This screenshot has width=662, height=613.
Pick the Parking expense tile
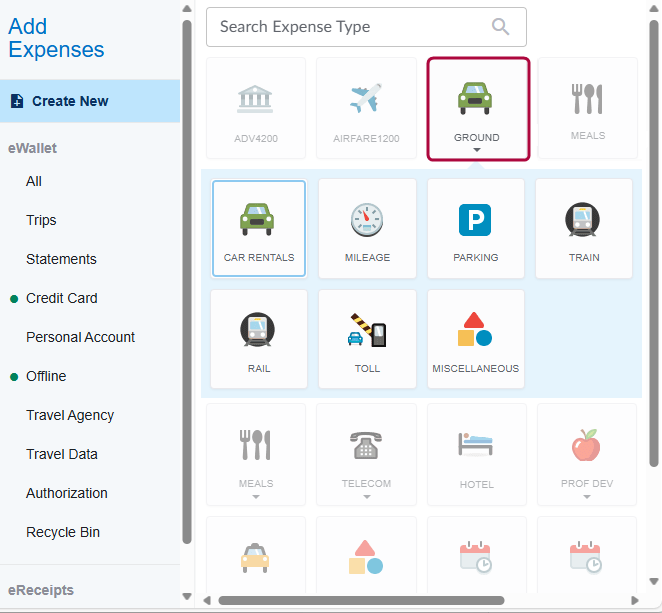pyautogui.click(x=475, y=219)
